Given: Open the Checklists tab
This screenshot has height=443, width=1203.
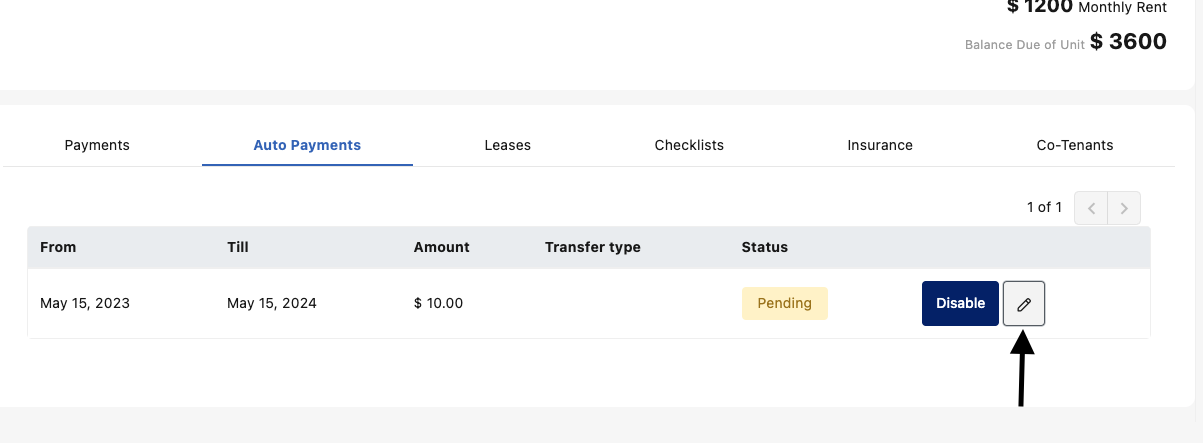Looking at the screenshot, I should point(689,145).
